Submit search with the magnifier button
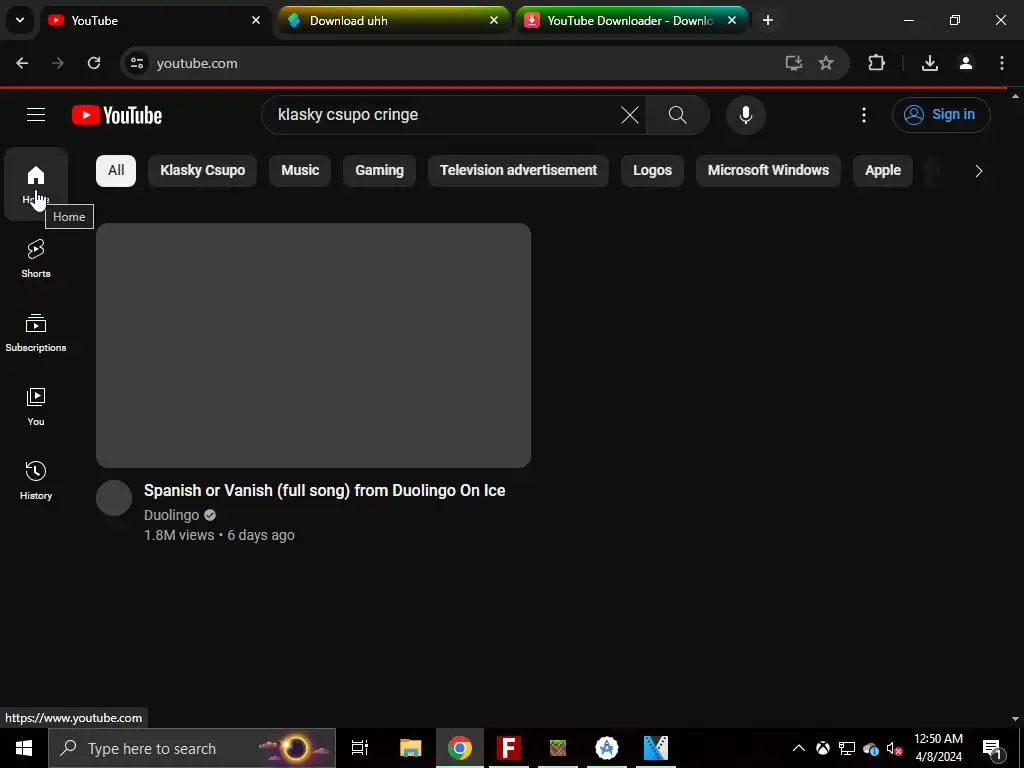The height and width of the screenshot is (768, 1024). coord(677,115)
